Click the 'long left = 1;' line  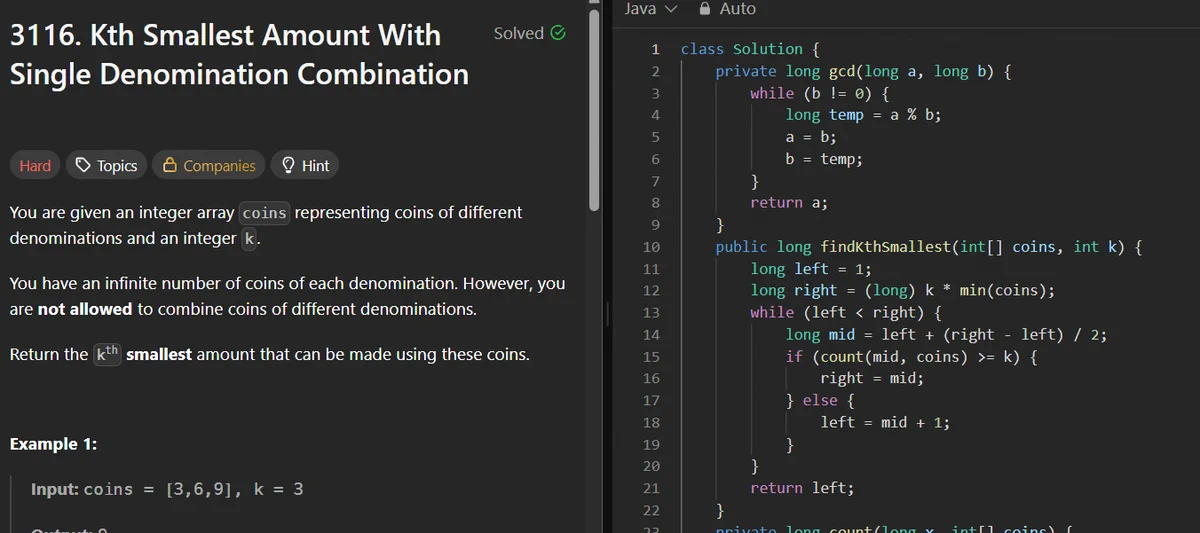click(811, 269)
